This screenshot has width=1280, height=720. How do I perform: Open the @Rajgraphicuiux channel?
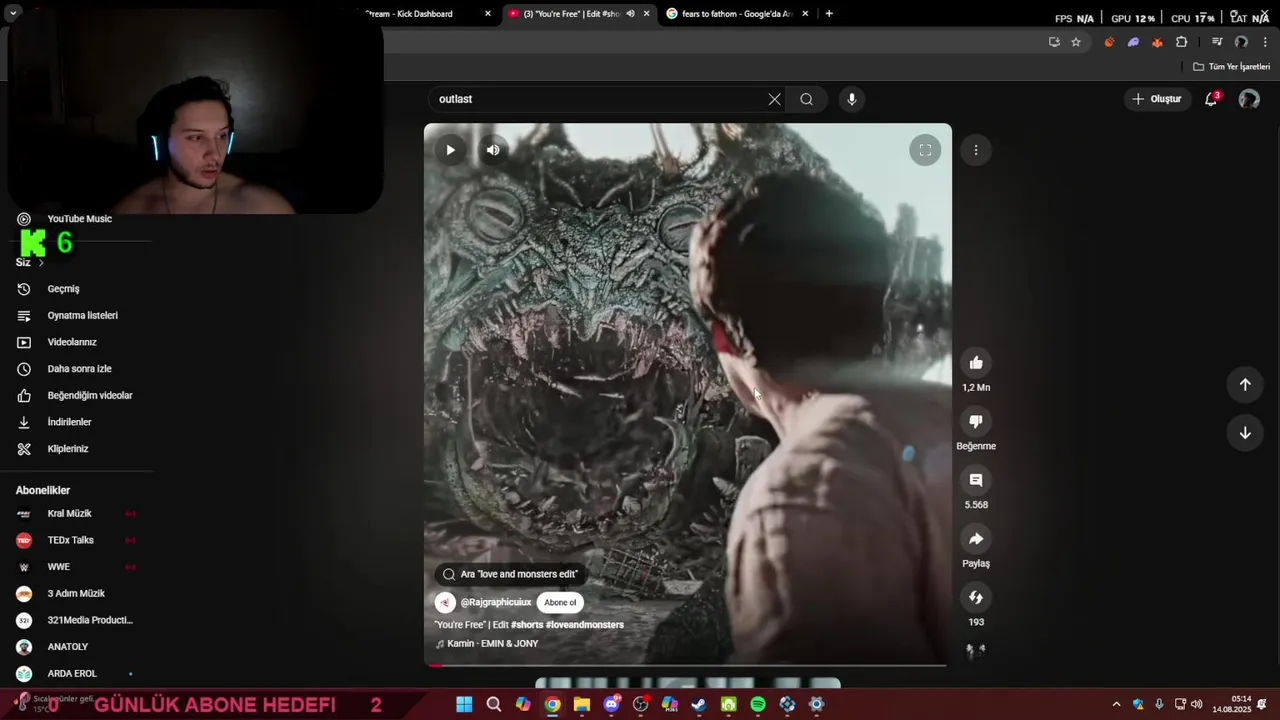(496, 602)
